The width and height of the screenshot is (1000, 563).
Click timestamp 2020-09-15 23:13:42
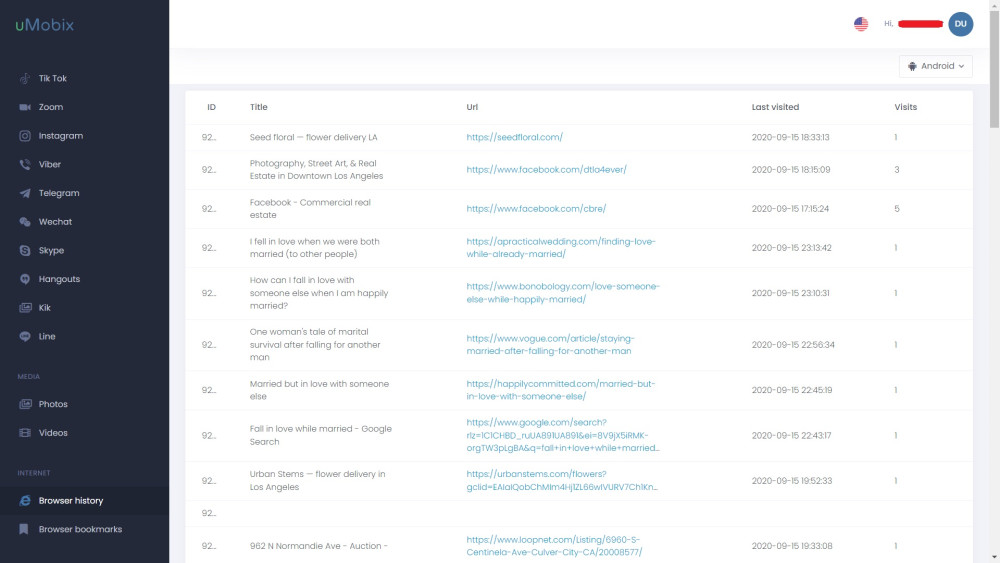tap(791, 247)
